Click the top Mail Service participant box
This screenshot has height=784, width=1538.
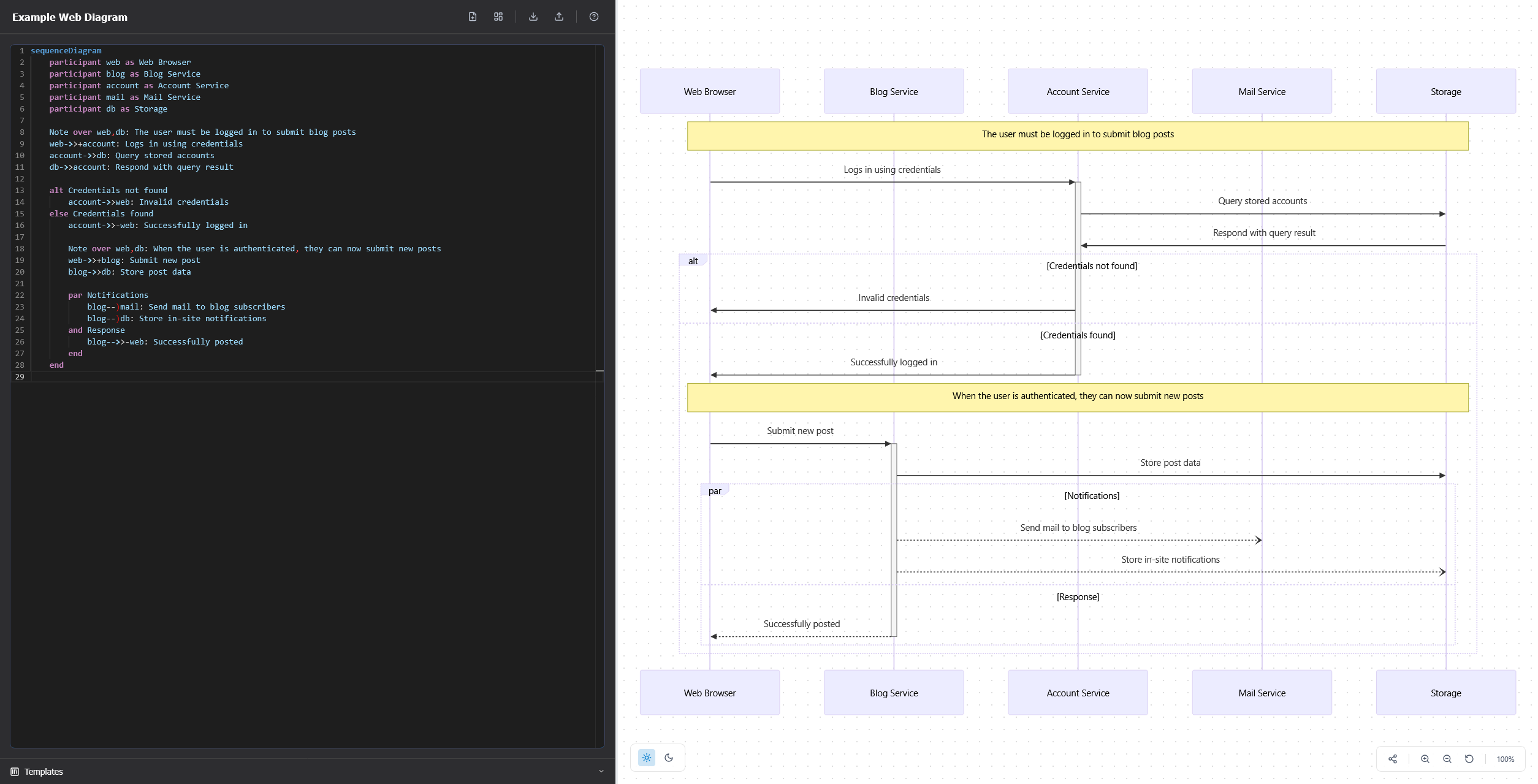tap(1262, 91)
